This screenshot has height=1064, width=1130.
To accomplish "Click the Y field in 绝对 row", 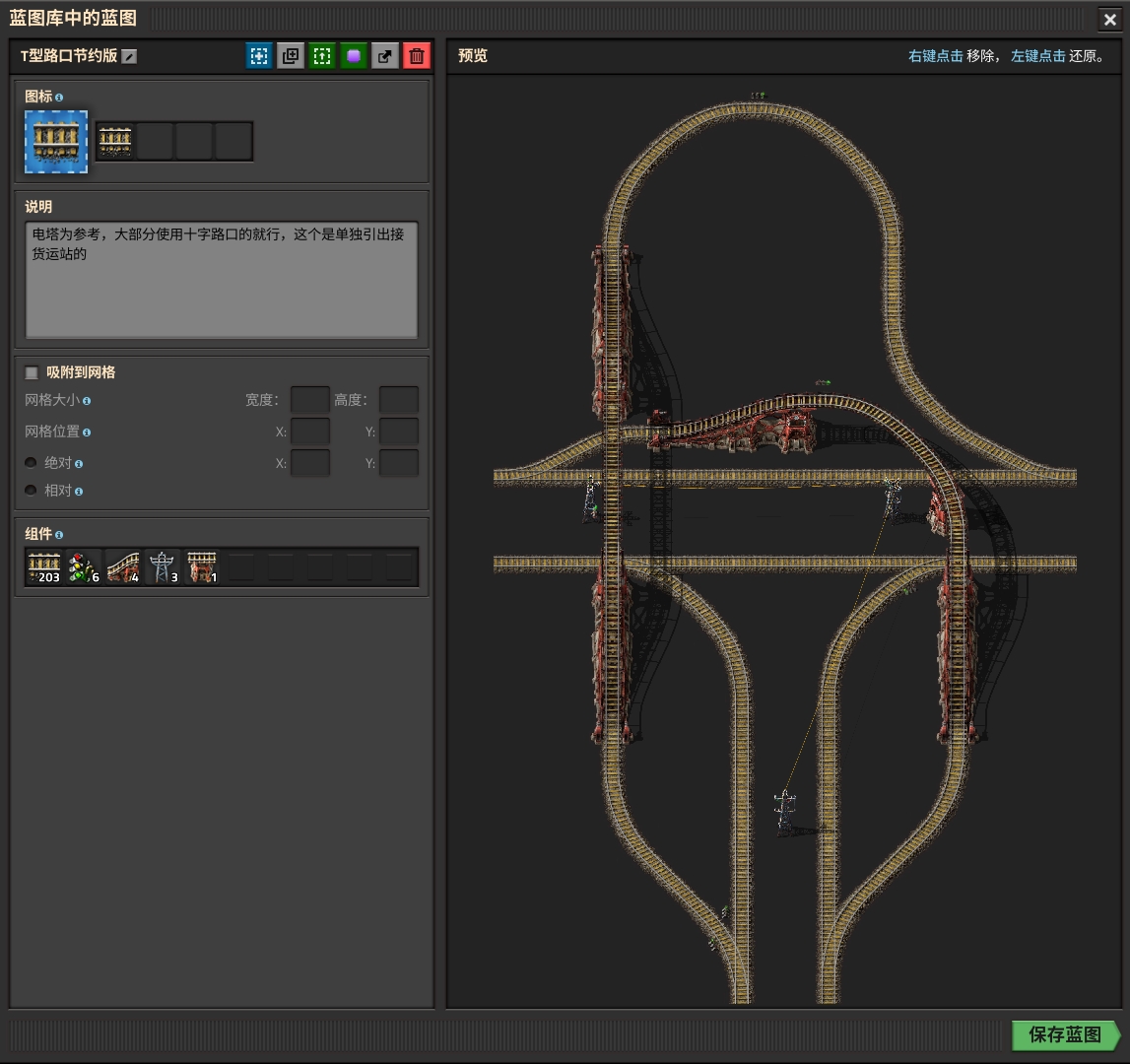I will [399, 463].
